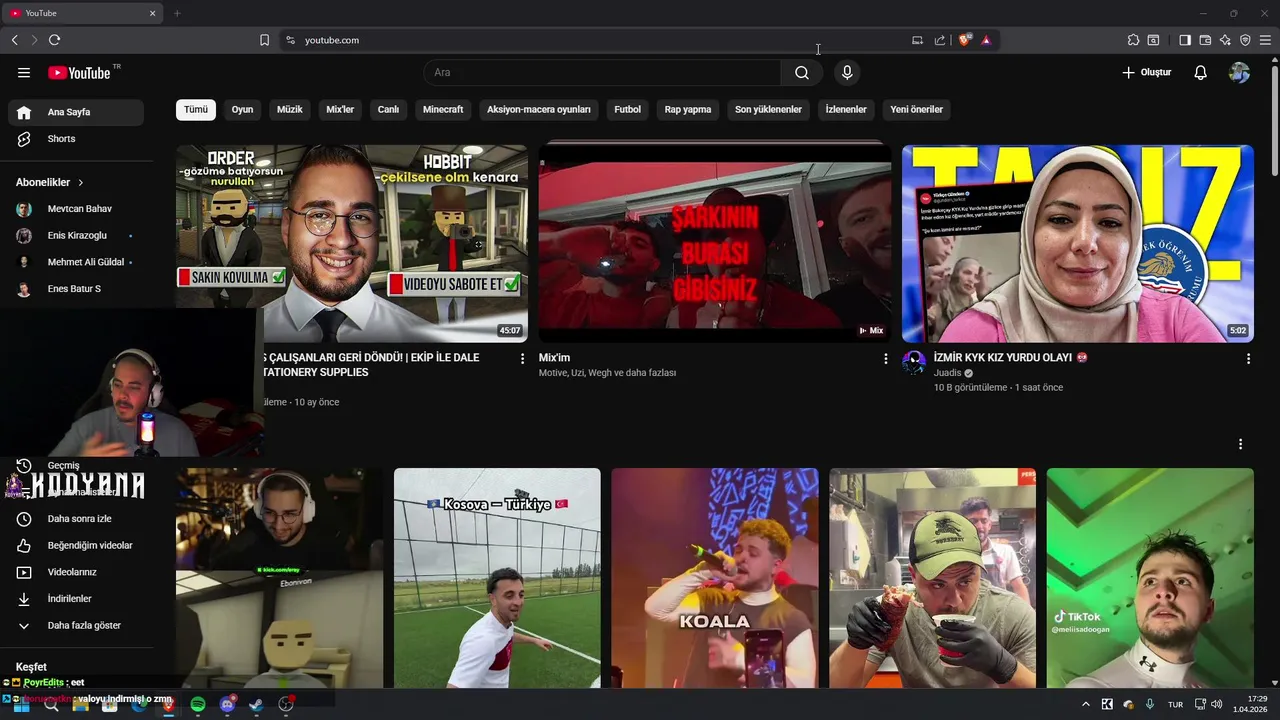Image resolution: width=1280 pixels, height=720 pixels.
Task: Reload the page with the refresh icon
Action: [54, 40]
